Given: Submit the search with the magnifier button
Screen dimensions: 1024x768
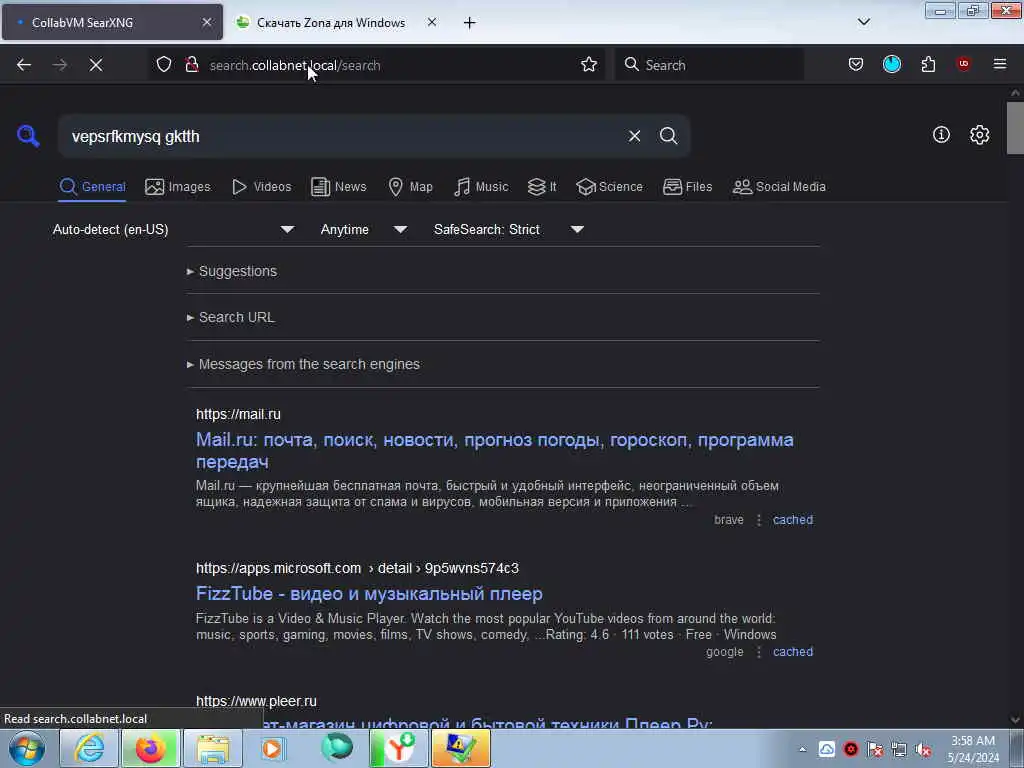Looking at the screenshot, I should tap(669, 136).
